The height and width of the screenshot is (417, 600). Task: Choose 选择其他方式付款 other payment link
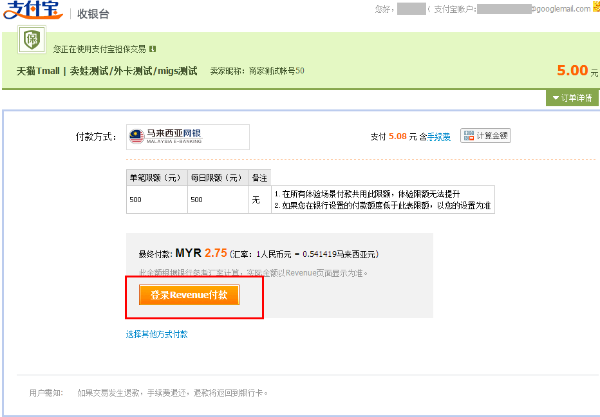pyautogui.click(x=155, y=334)
